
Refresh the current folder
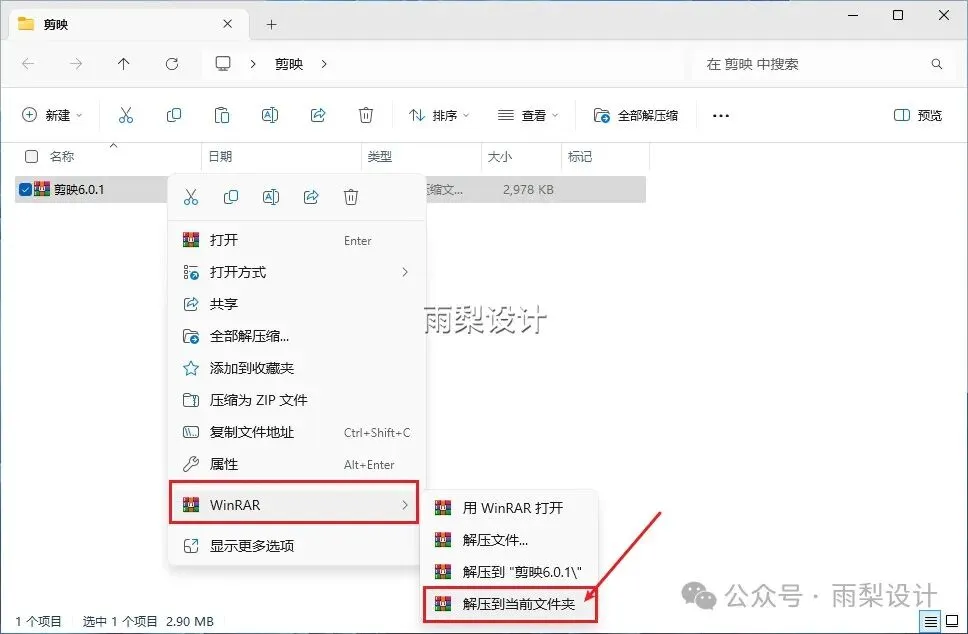click(172, 64)
